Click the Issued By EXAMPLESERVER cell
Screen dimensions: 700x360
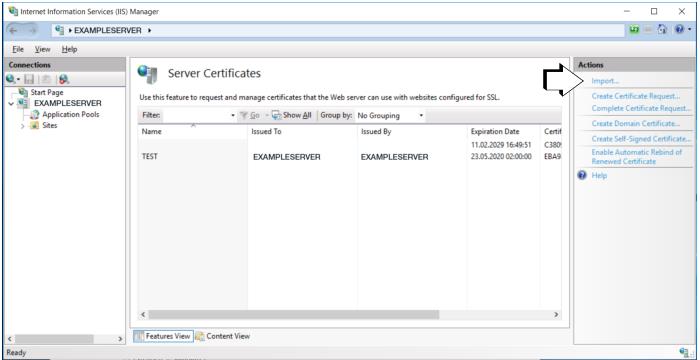(x=395, y=157)
